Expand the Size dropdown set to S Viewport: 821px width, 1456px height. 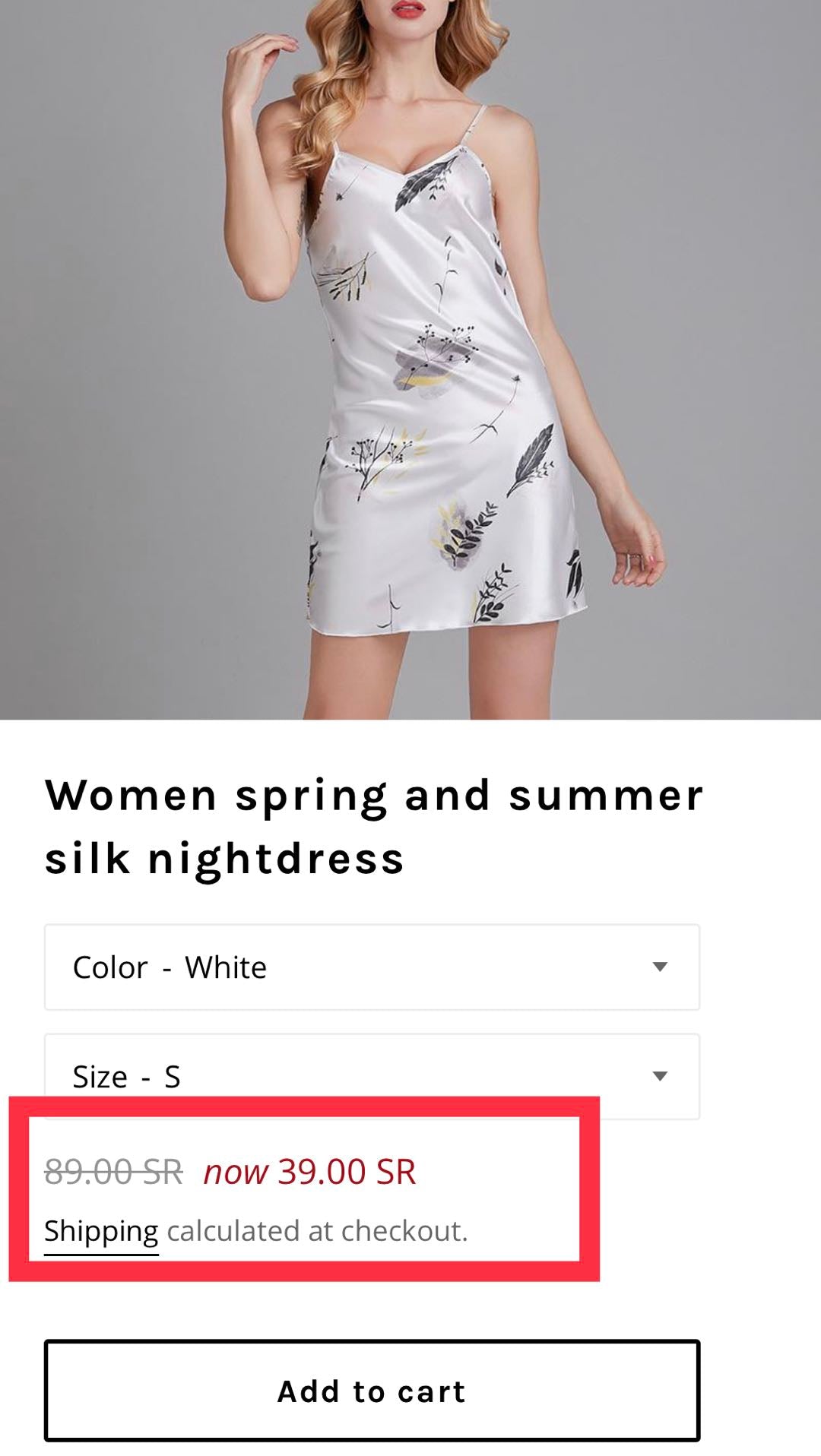click(x=372, y=1076)
